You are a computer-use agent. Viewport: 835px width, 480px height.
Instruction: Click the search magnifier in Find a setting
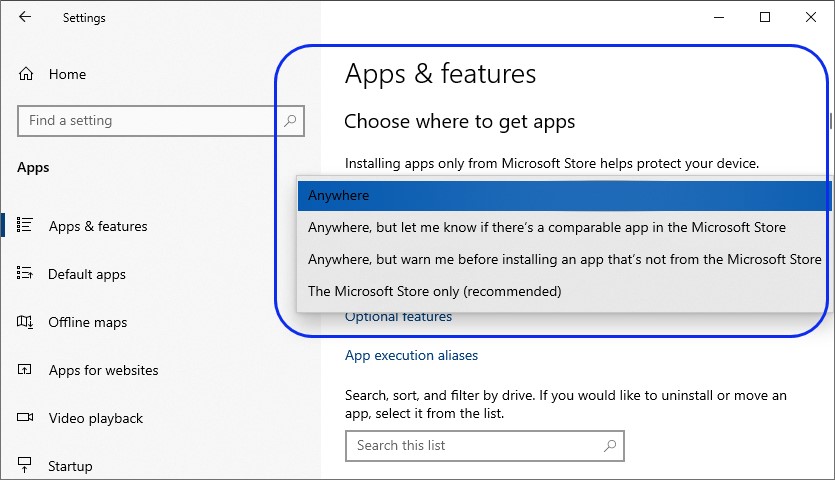click(290, 121)
